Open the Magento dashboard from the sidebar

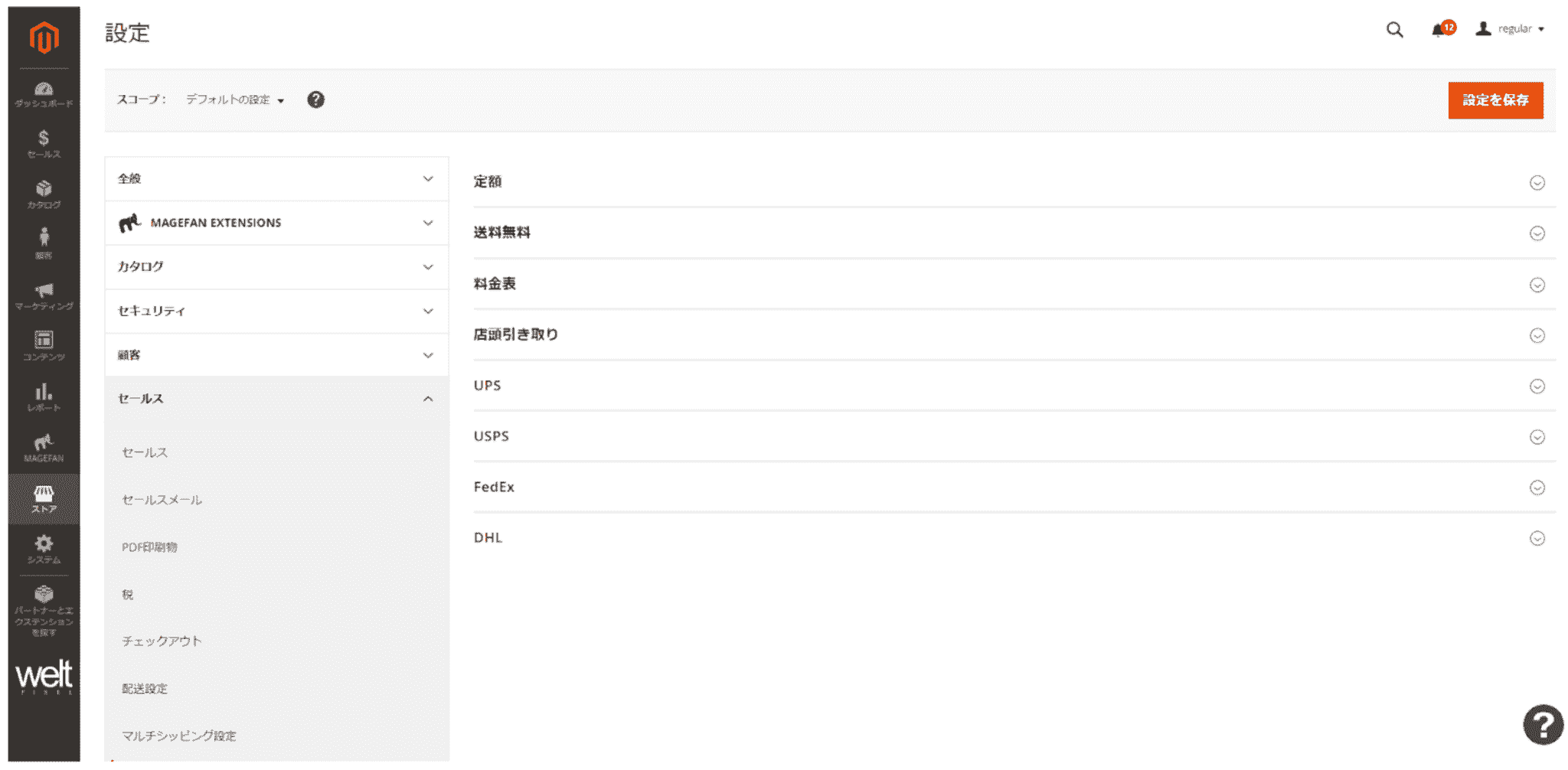click(44, 92)
